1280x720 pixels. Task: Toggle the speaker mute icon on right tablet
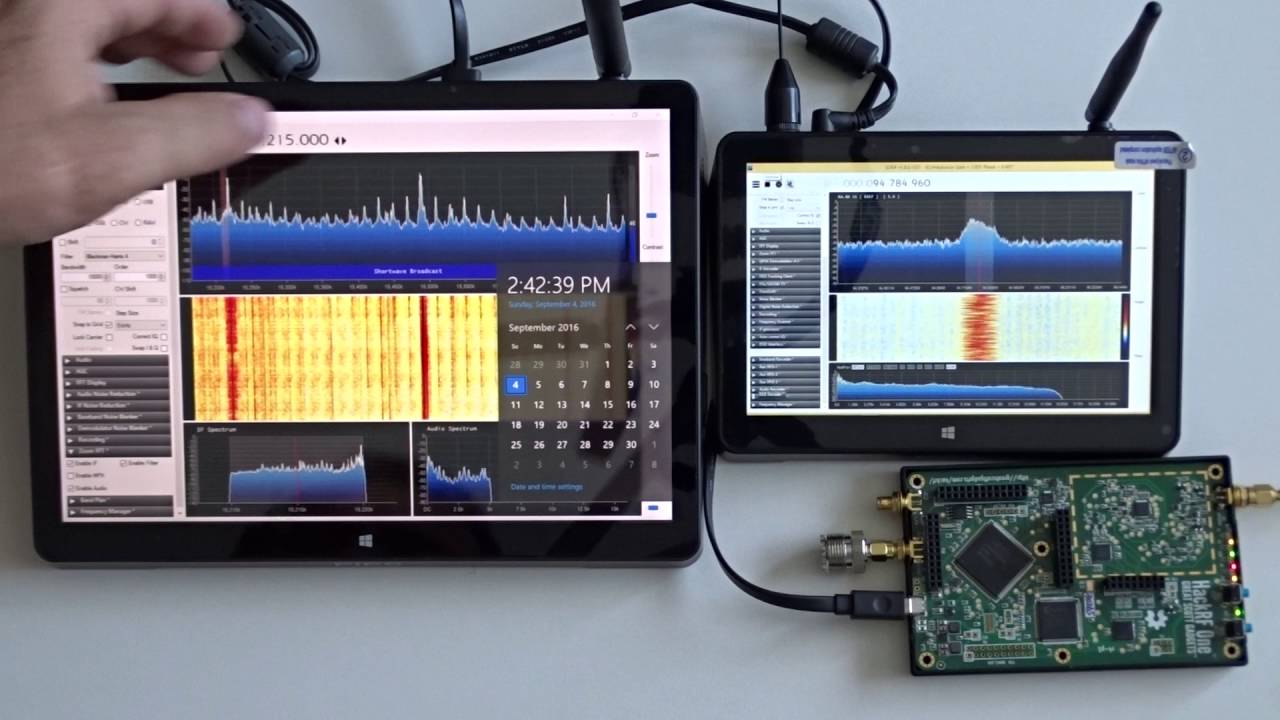point(790,184)
